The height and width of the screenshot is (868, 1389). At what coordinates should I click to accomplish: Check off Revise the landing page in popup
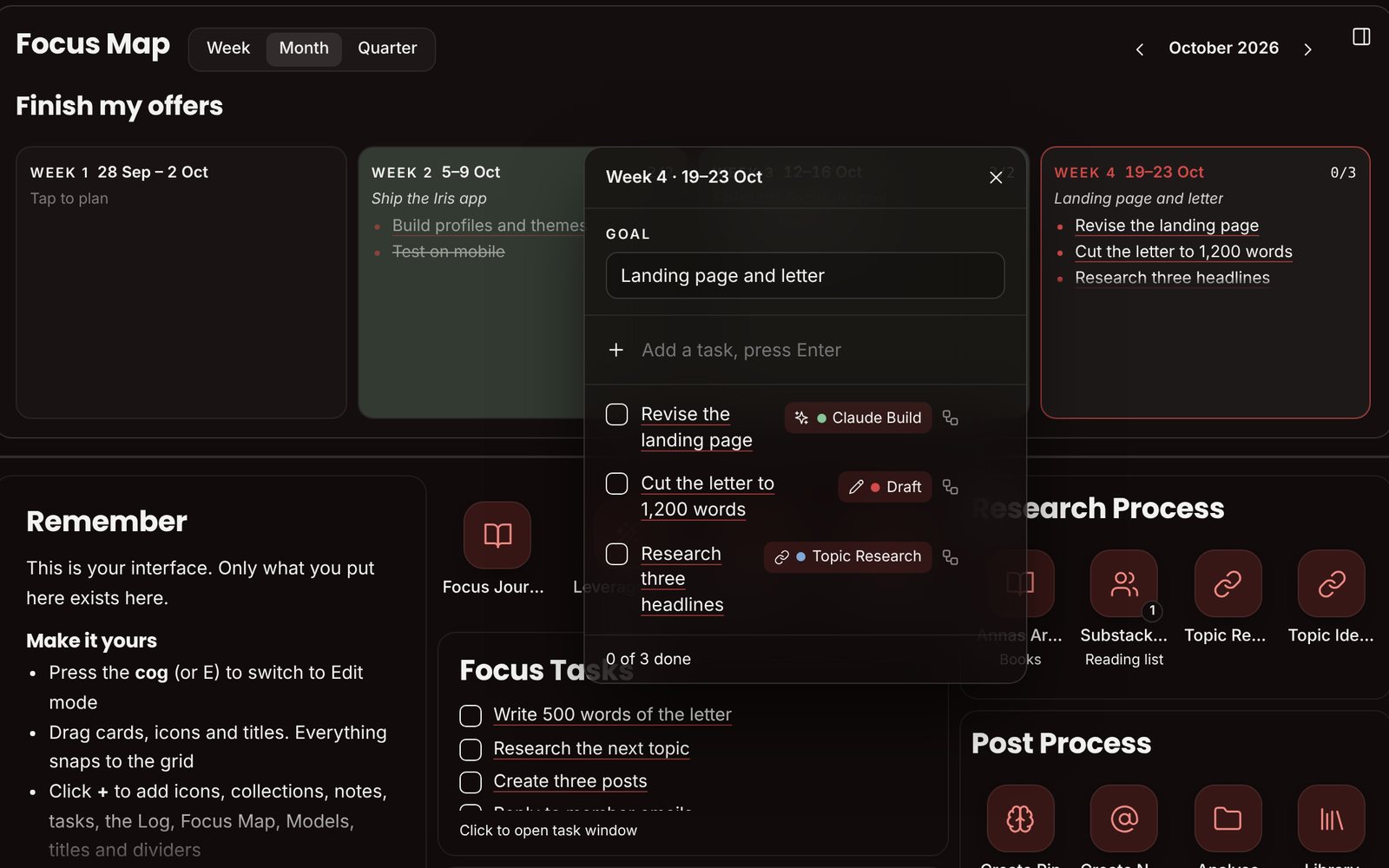(x=616, y=415)
